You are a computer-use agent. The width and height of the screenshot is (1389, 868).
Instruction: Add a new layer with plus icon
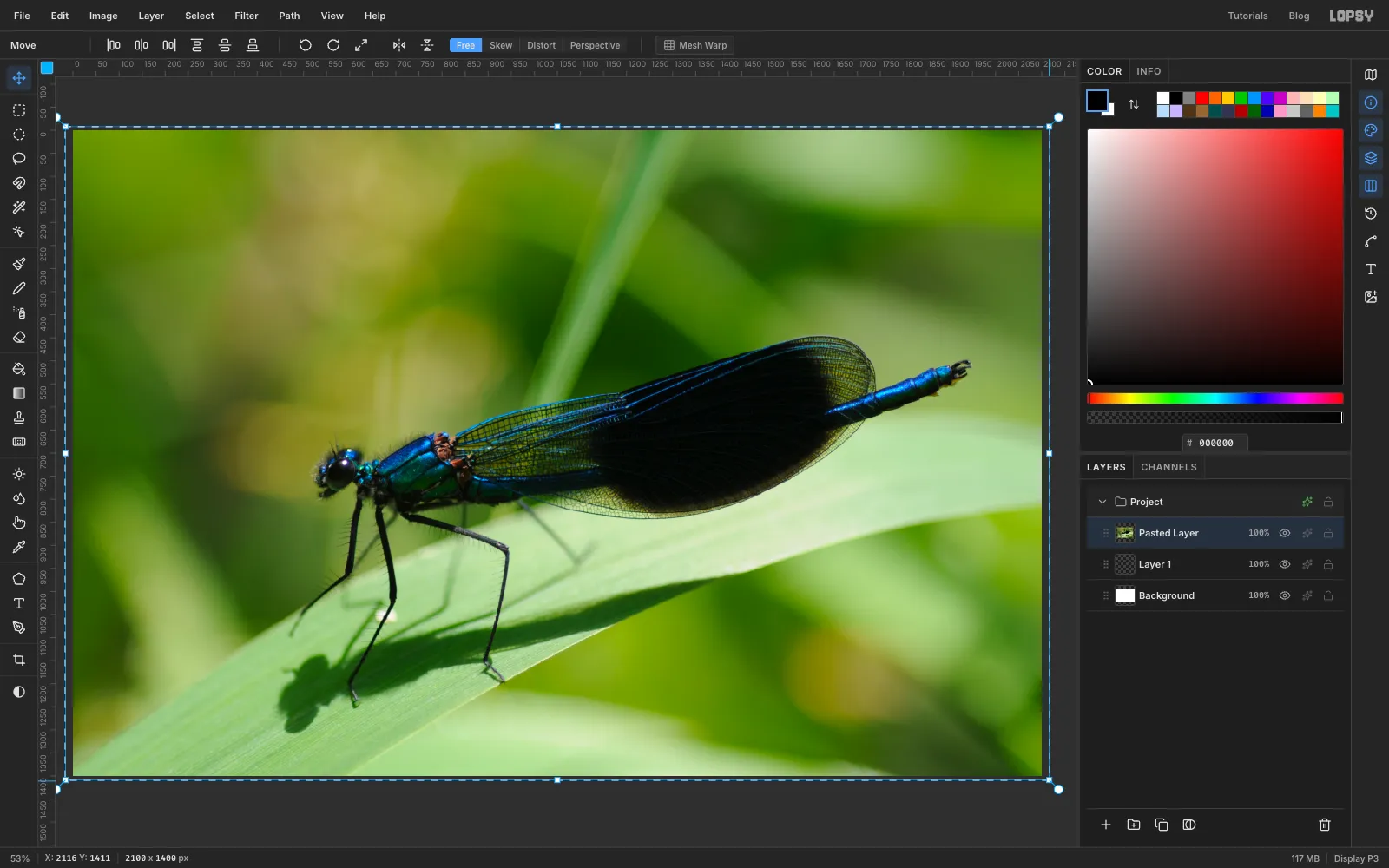1106,825
